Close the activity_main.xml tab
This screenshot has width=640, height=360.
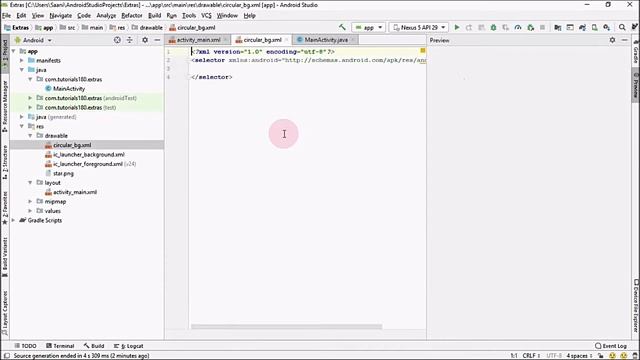(x=225, y=40)
